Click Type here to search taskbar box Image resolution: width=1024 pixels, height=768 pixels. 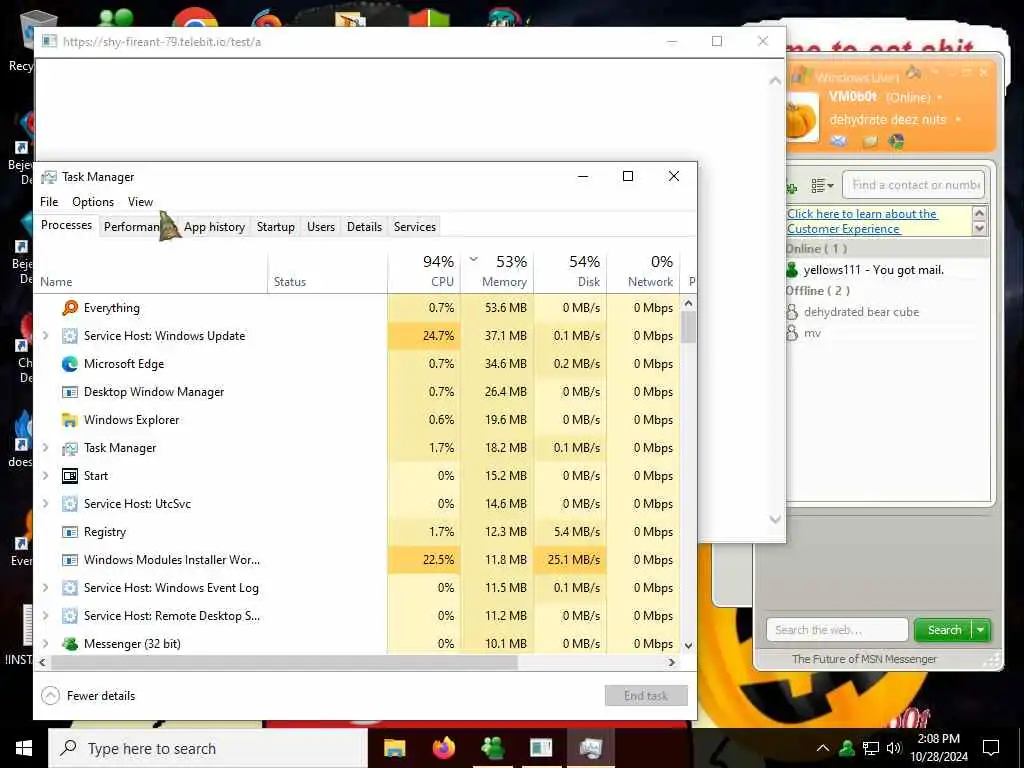tap(208, 748)
